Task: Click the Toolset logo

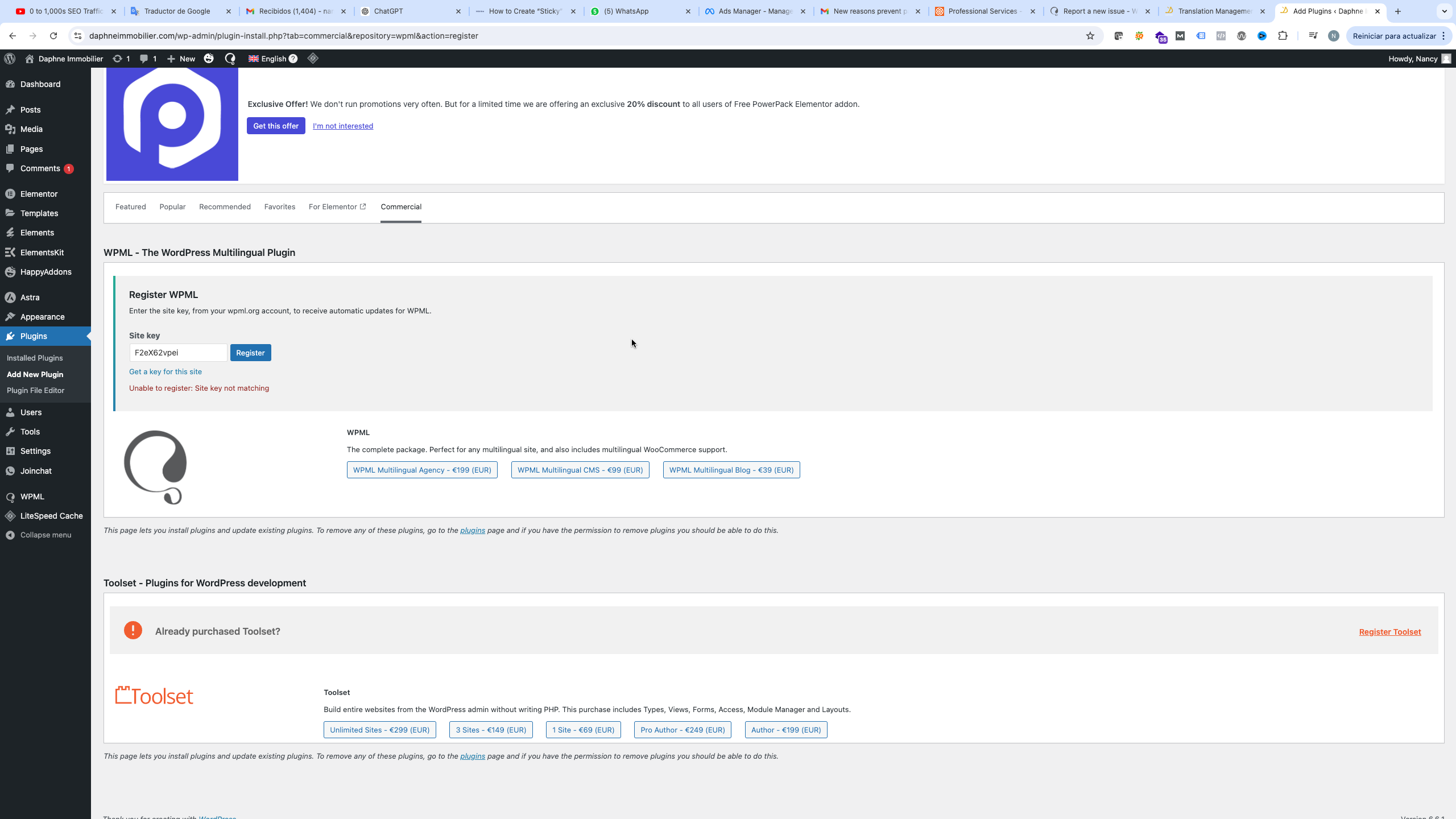Action: click(154, 695)
